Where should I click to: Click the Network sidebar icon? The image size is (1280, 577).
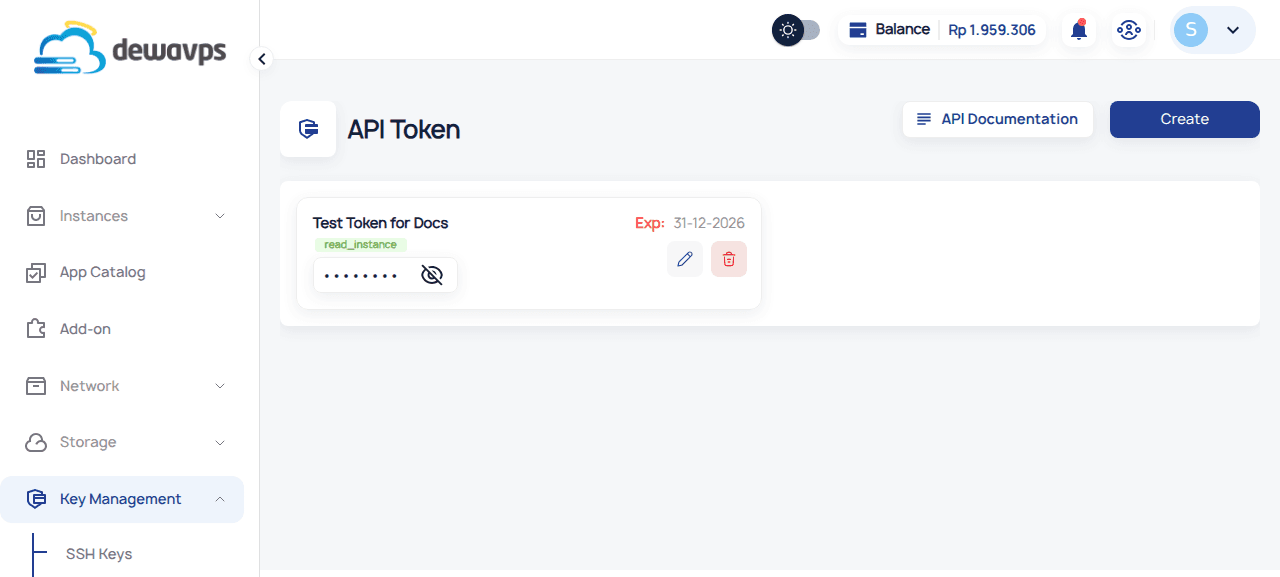36,385
